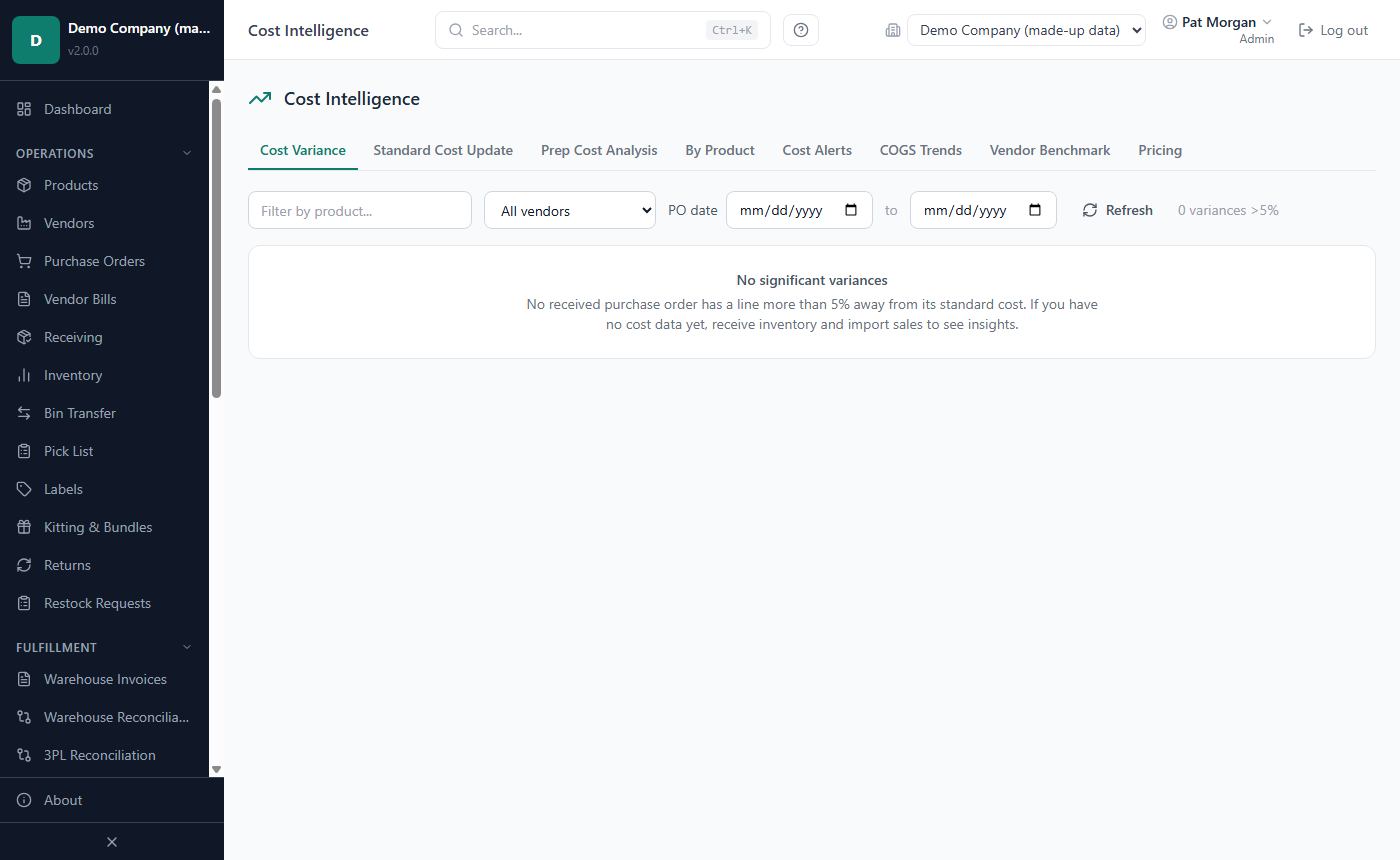The image size is (1400, 860).
Task: Click the Restock Requests clipboard icon
Action: pyautogui.click(x=24, y=603)
